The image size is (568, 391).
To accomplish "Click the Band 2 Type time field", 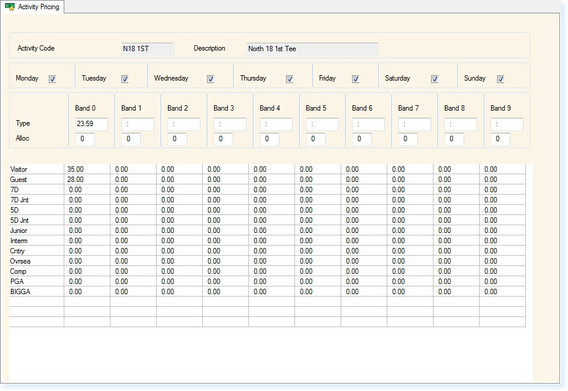I will tap(184, 124).
